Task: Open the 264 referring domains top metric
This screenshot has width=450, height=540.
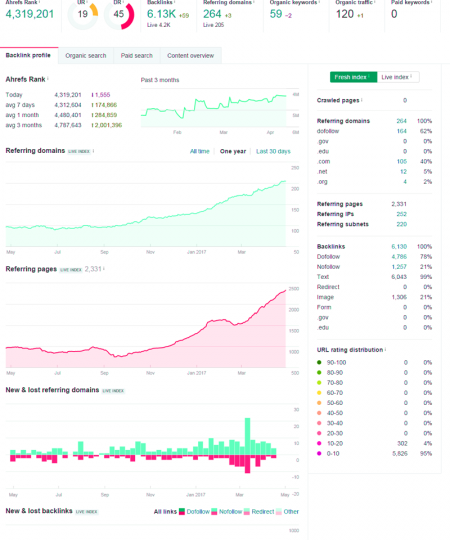Action: (x=212, y=14)
